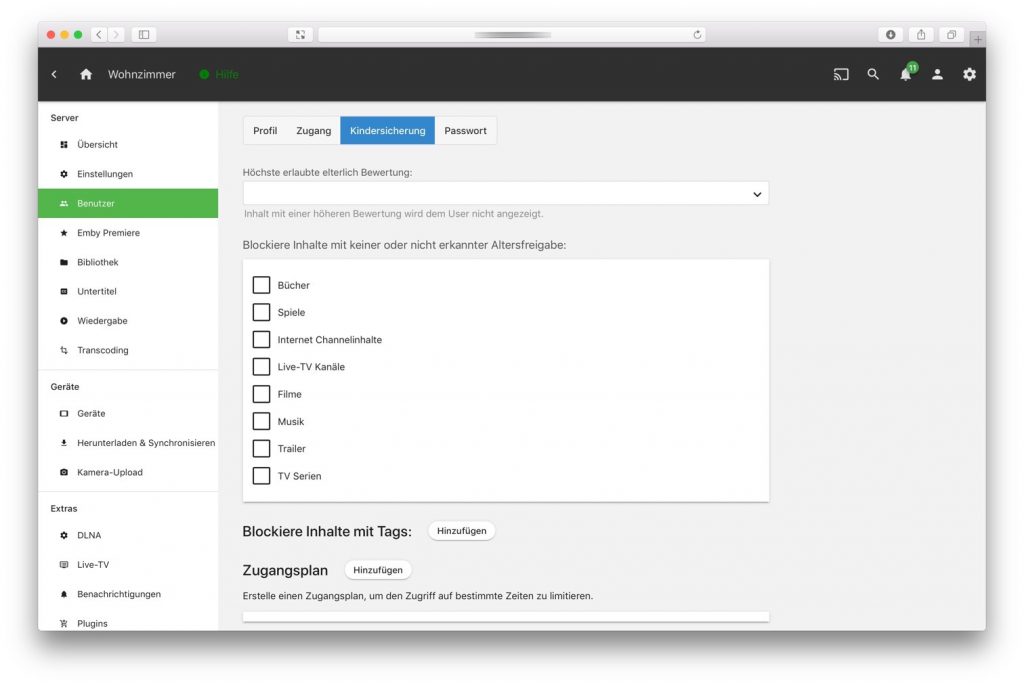
Task: Click the Bibliothek folder icon
Action: [63, 262]
